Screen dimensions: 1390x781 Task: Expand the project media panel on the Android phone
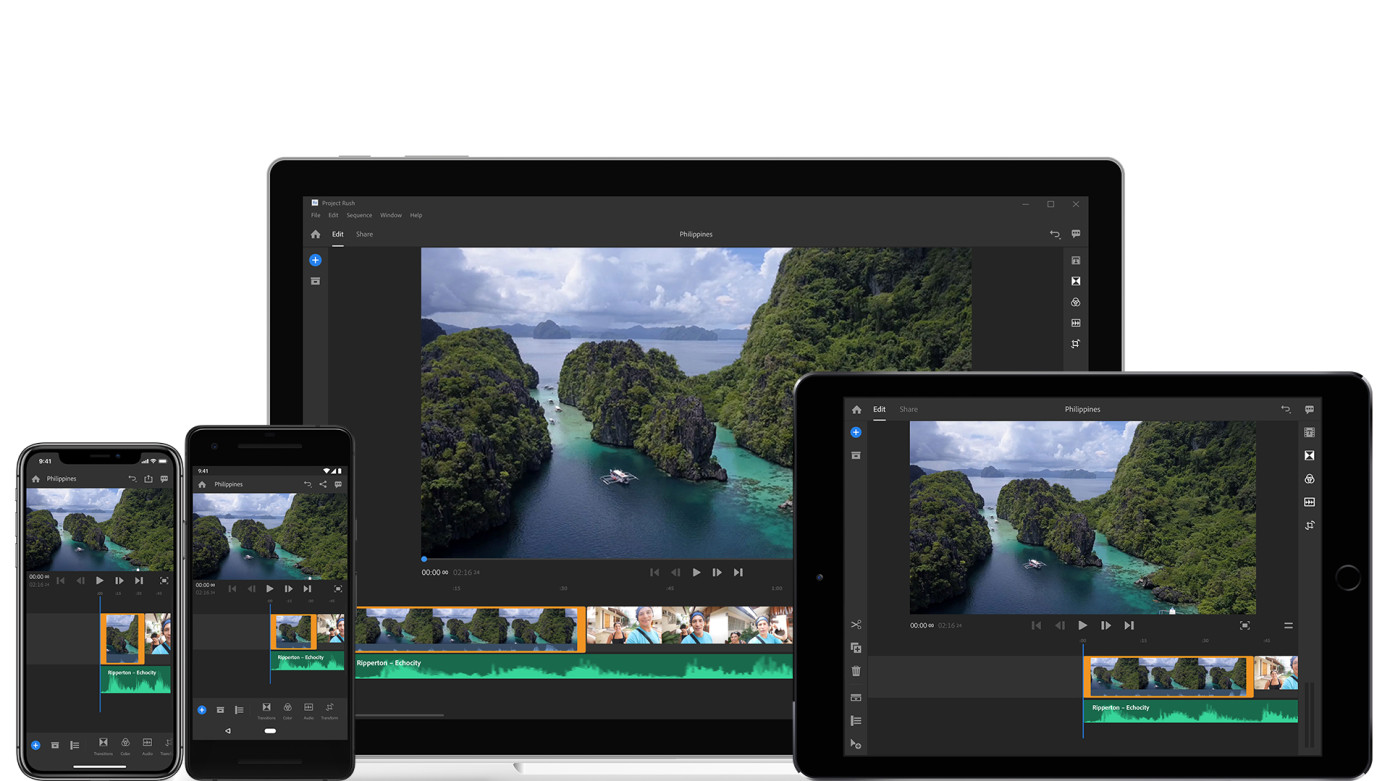[220, 709]
